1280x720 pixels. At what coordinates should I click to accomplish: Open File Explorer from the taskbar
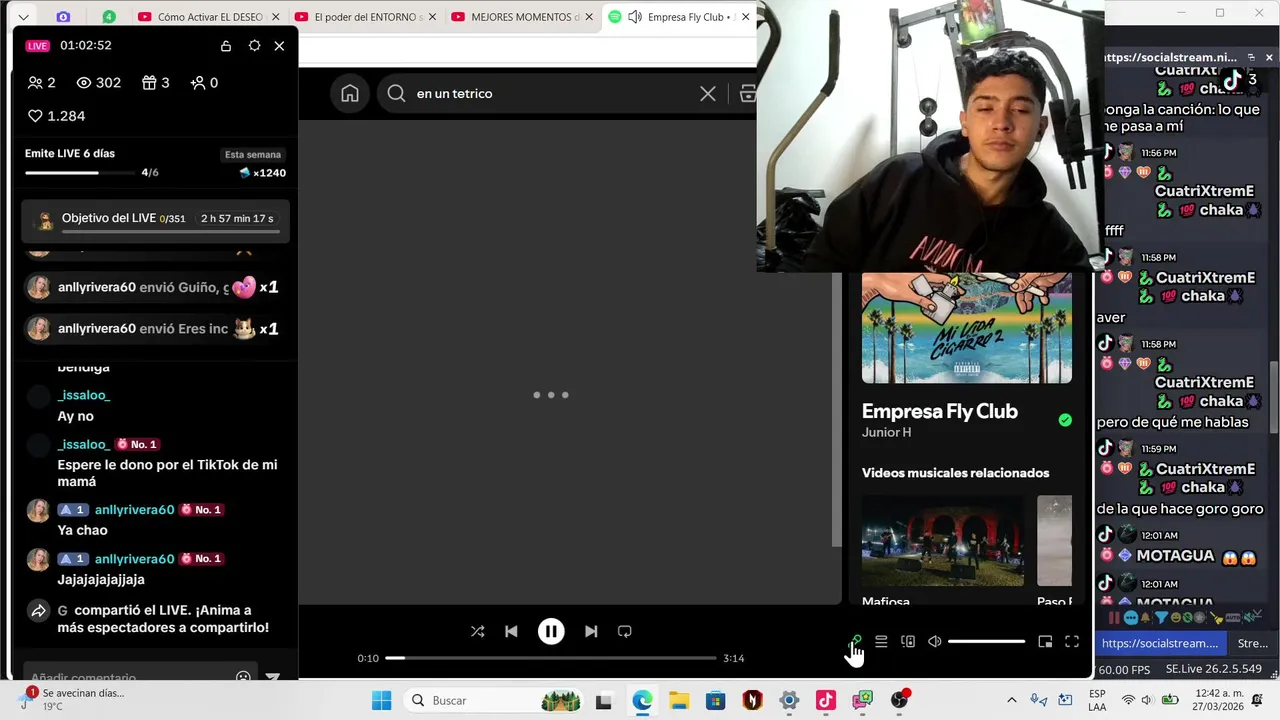679,700
